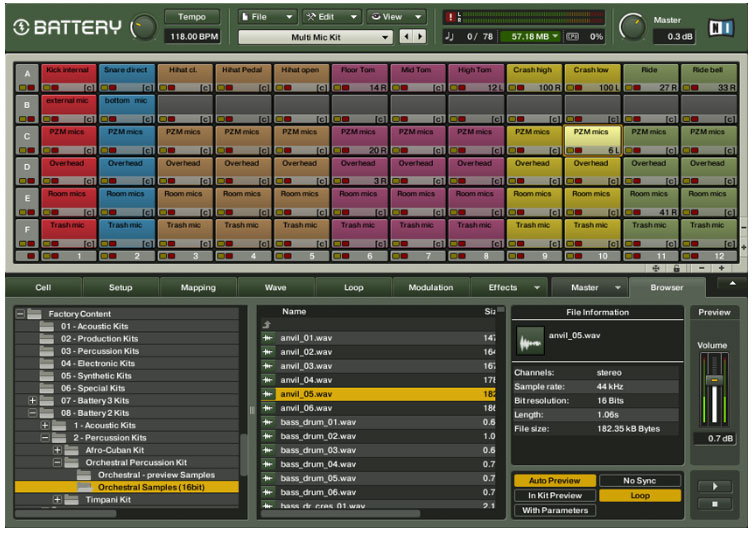
Task: Select the bottom mic cell
Action: click(126, 109)
